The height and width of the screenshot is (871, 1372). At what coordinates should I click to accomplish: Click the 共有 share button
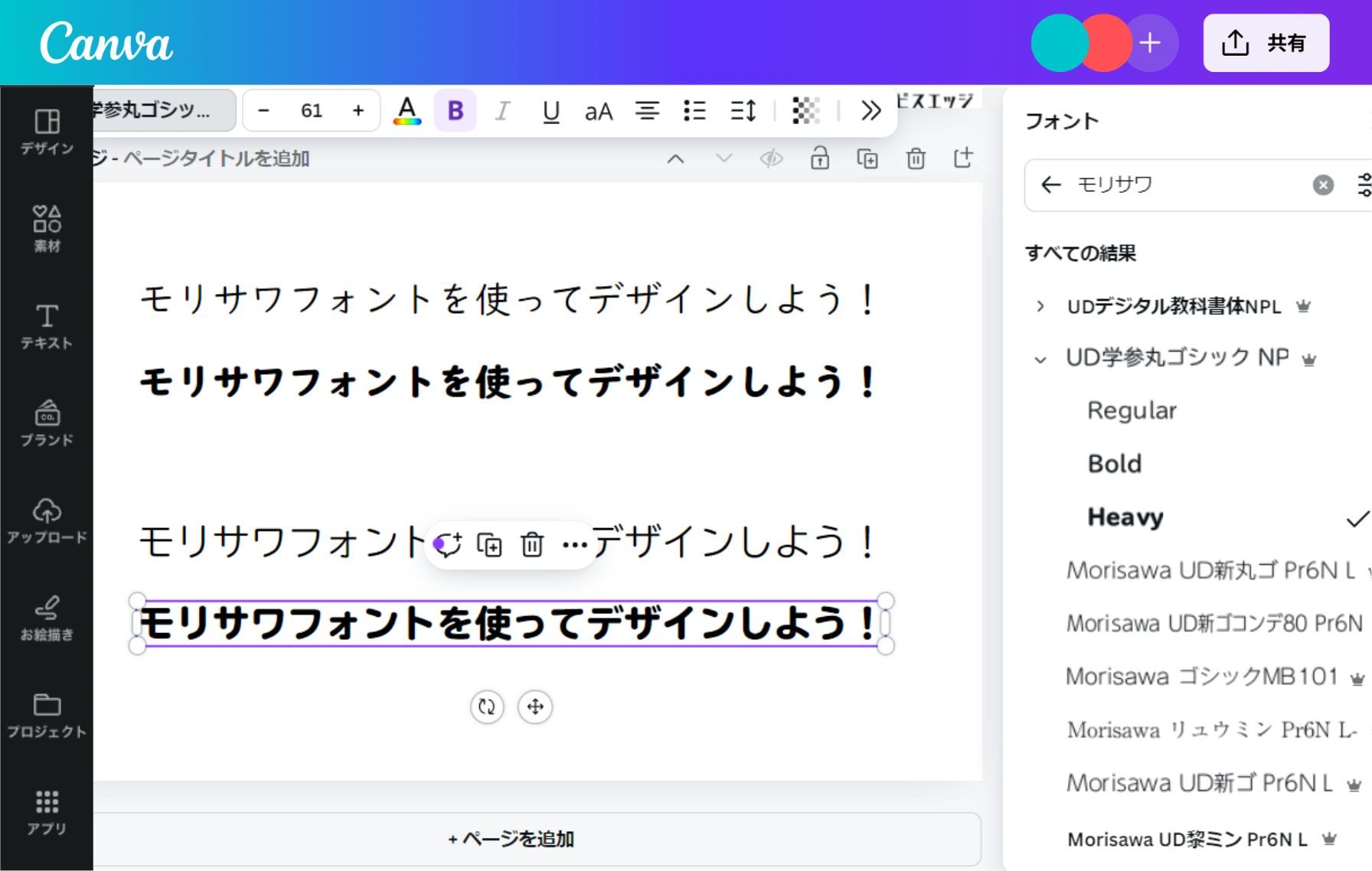pyautogui.click(x=1265, y=43)
